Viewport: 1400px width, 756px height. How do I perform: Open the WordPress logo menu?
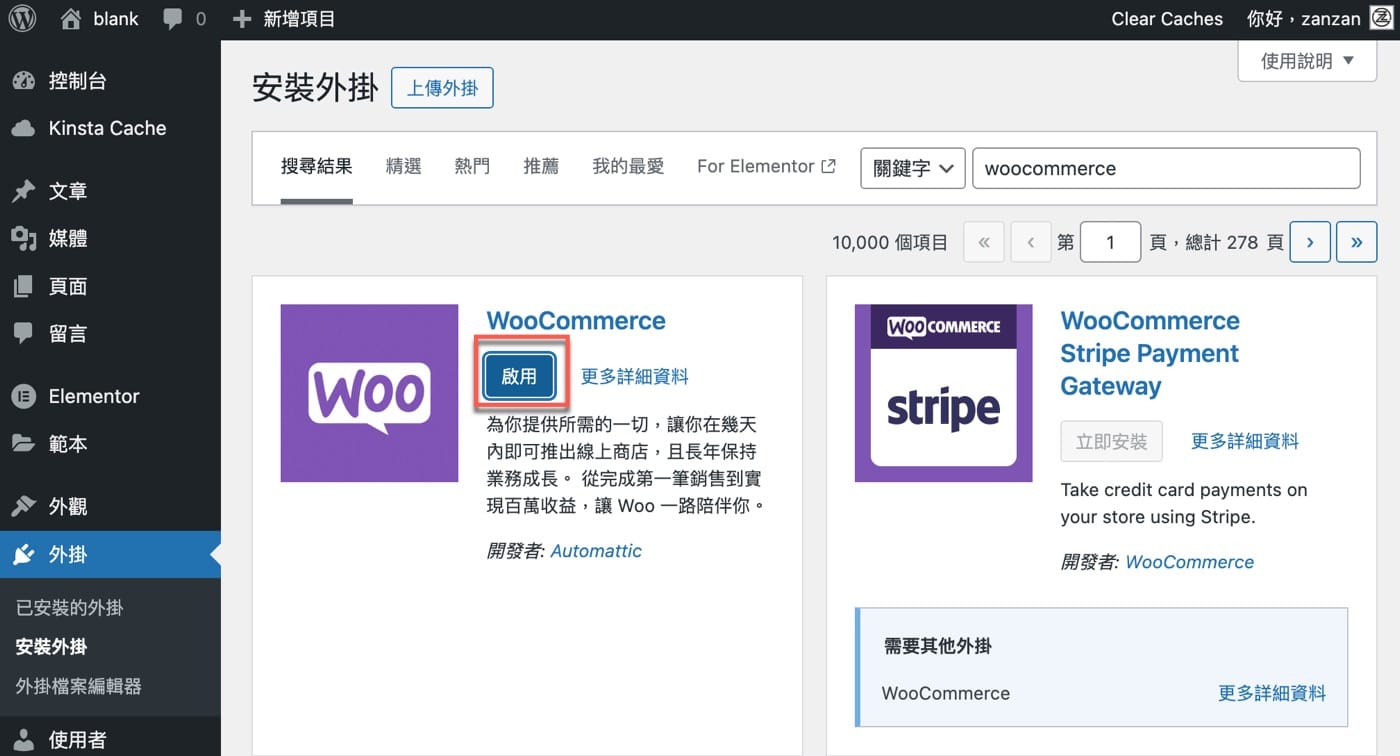pyautogui.click(x=22, y=19)
